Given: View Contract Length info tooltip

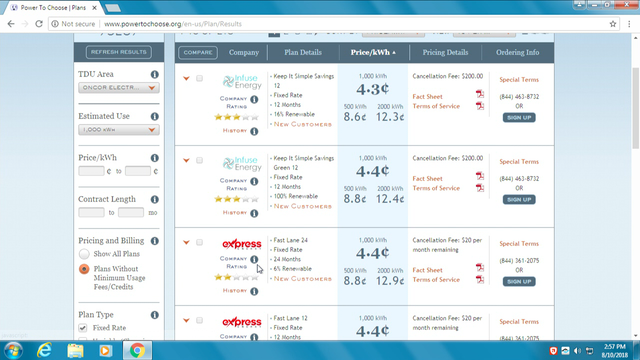Looking at the screenshot, I should point(154,200).
